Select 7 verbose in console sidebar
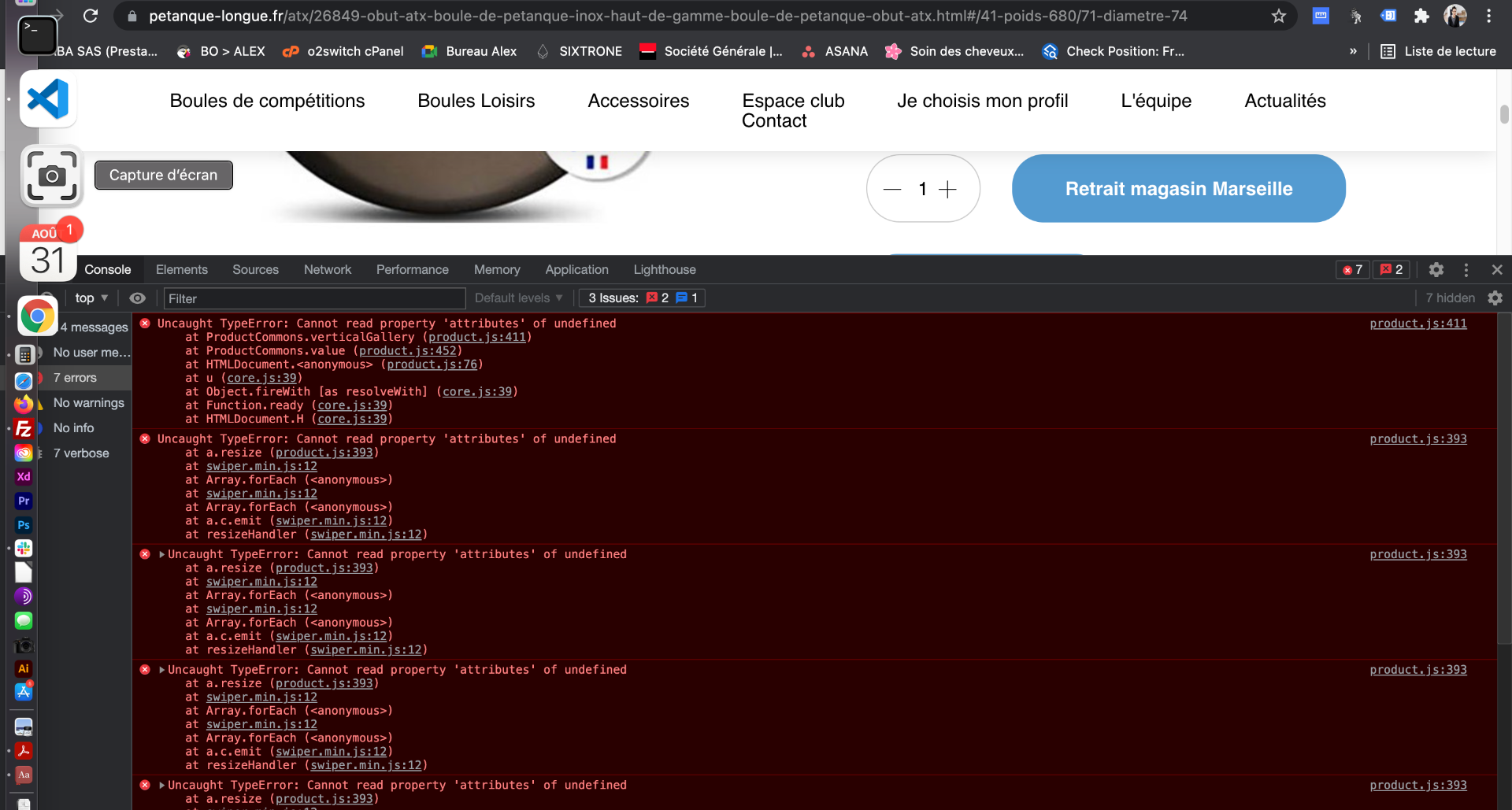This screenshot has width=1512, height=810. [x=81, y=453]
